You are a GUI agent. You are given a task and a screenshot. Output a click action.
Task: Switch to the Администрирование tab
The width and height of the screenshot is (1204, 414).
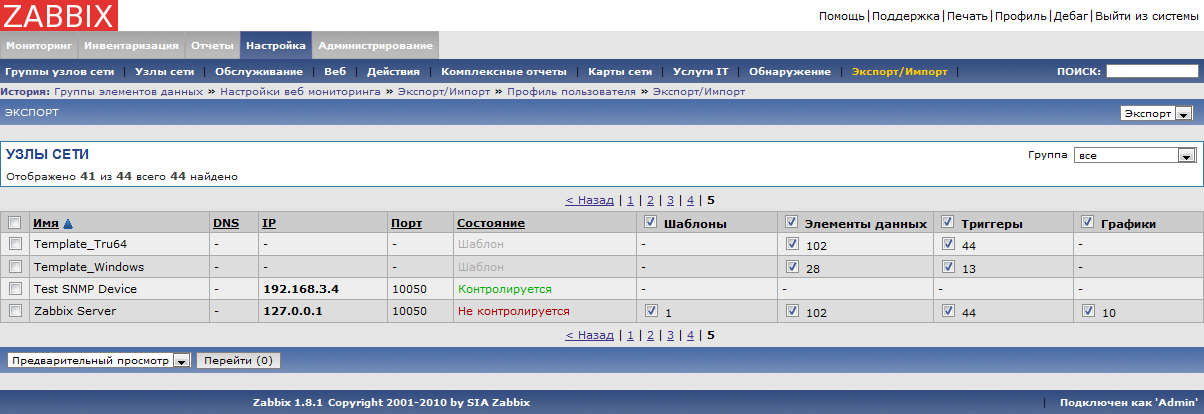coord(375,46)
